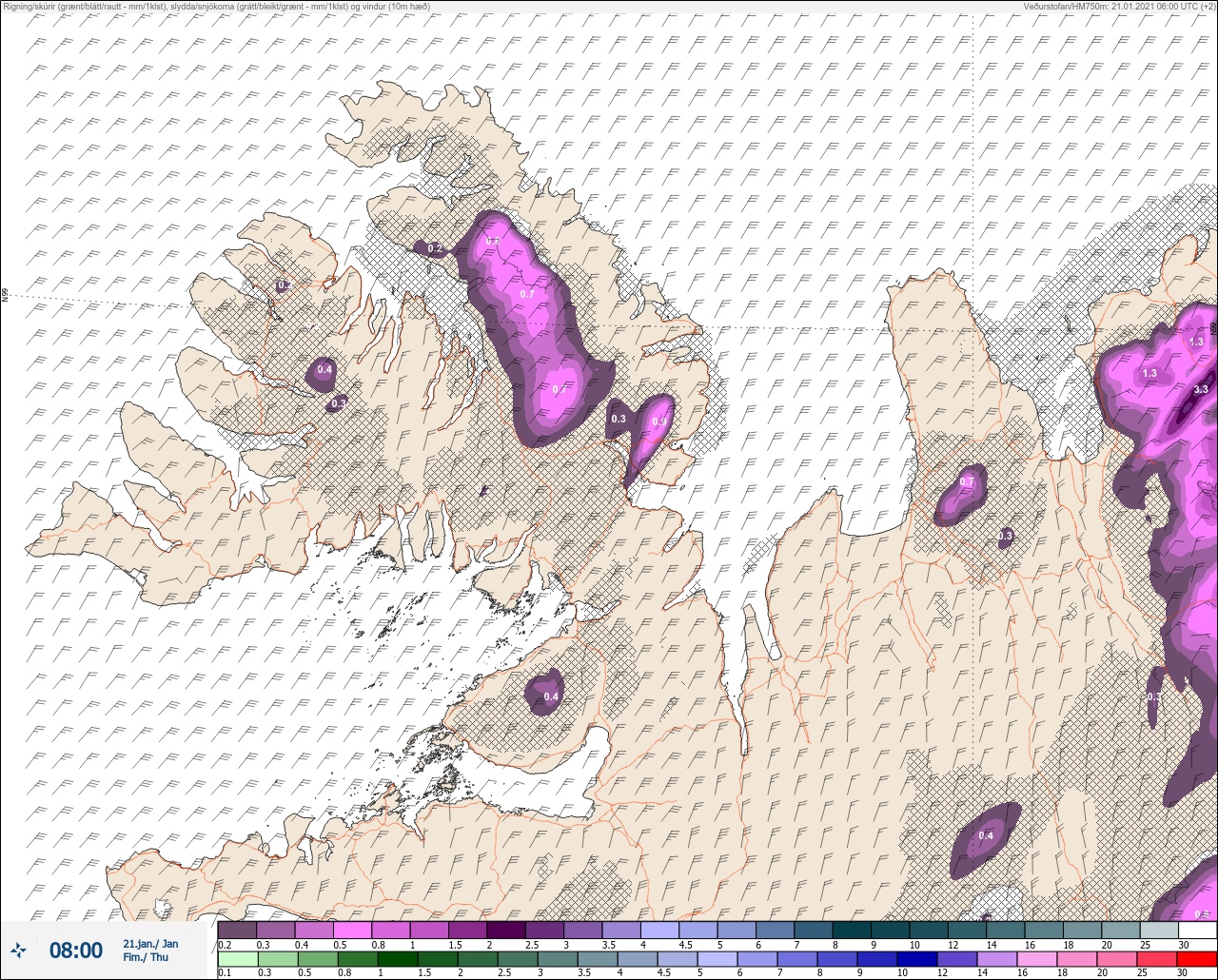The width and height of the screenshot is (1218, 980).
Task: Pick the upper legend swatch labeled 4
Action: (x=659, y=930)
